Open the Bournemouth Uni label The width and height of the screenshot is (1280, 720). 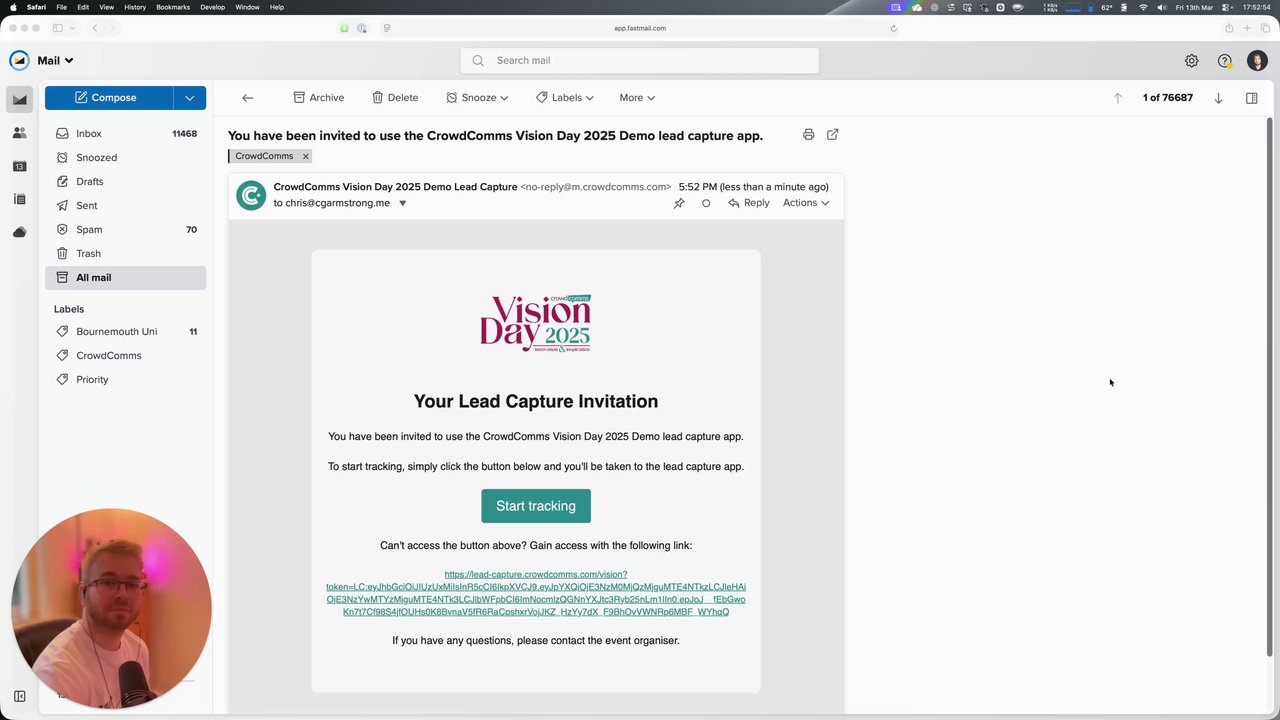click(x=125, y=332)
